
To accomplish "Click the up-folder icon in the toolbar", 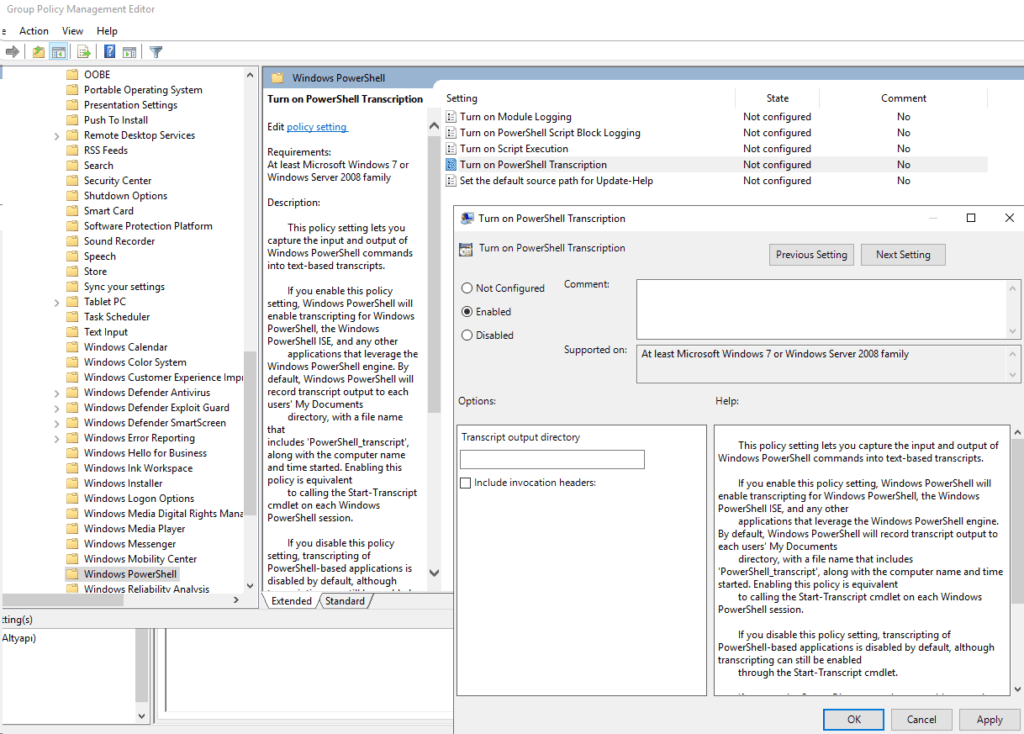I will [x=38, y=51].
